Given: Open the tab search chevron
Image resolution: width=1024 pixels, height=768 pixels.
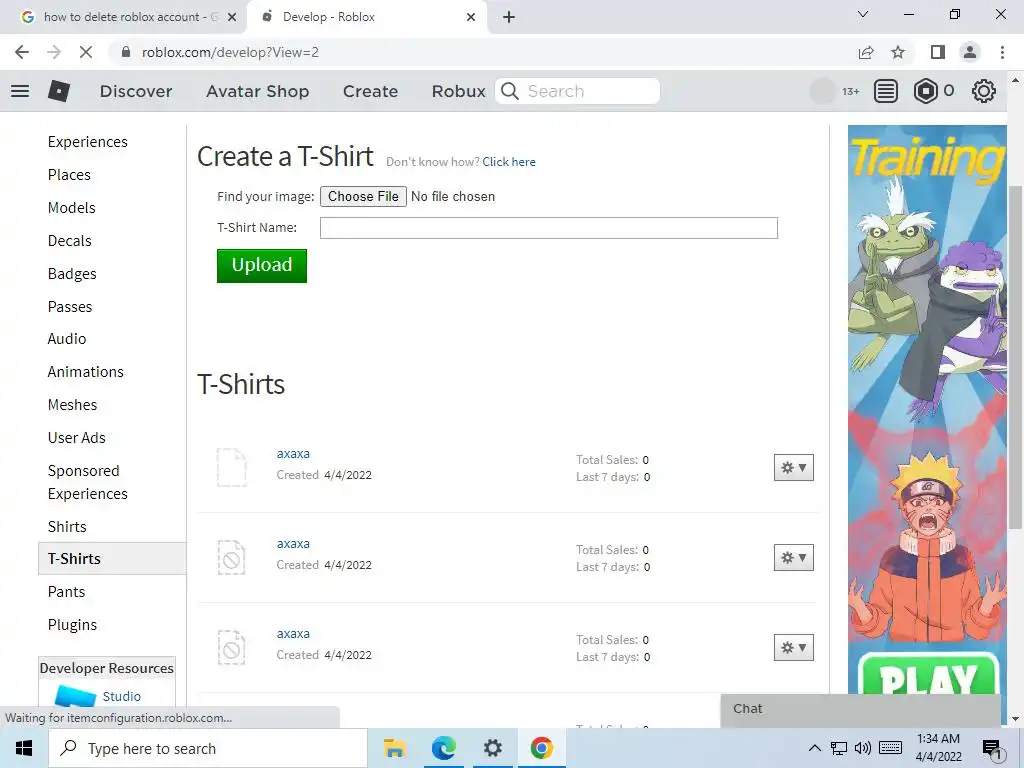Looking at the screenshot, I should [x=863, y=14].
